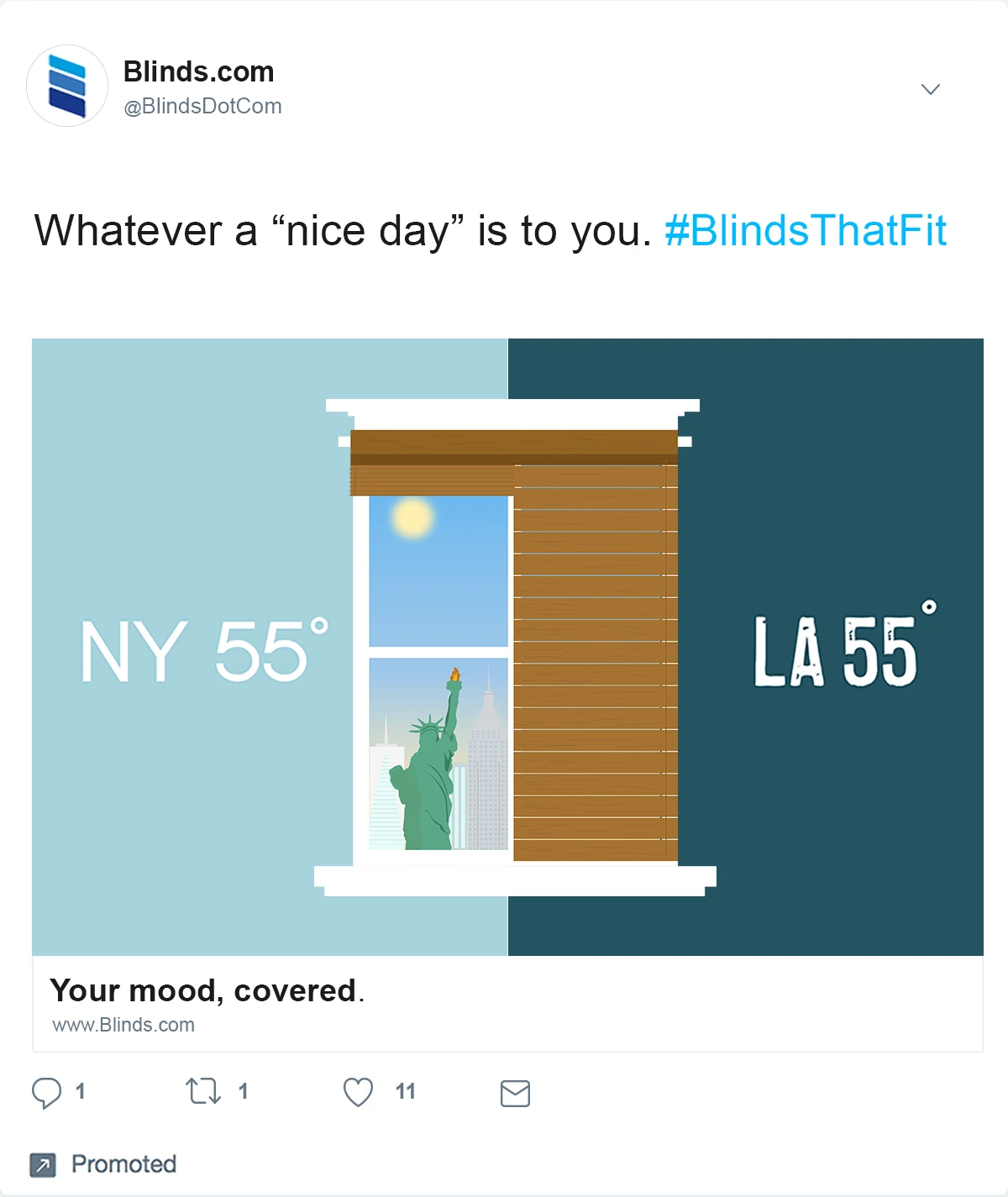Click the Promoted arrow badge icon

tap(43, 1164)
